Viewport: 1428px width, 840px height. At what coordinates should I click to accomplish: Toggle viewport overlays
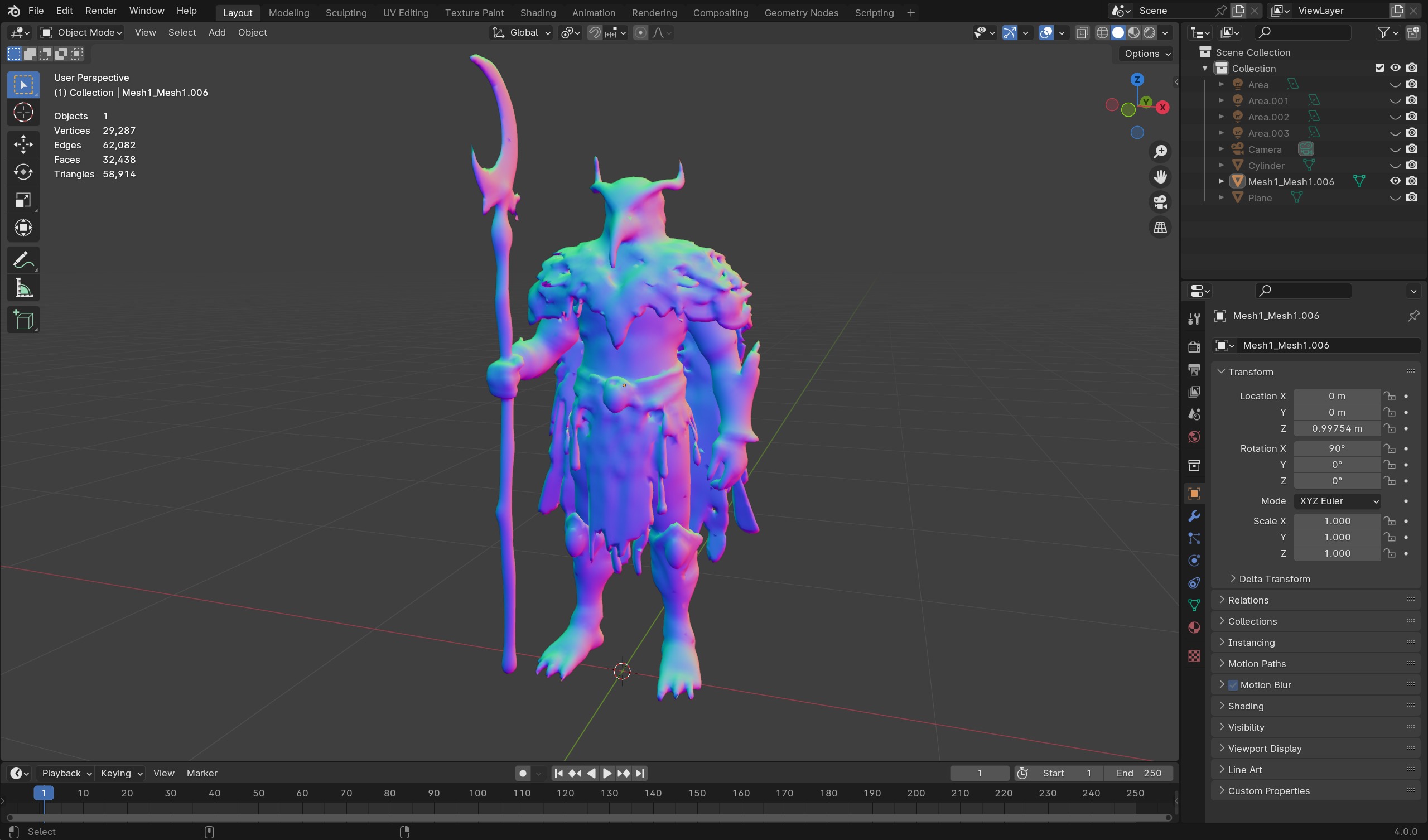coord(1046,33)
